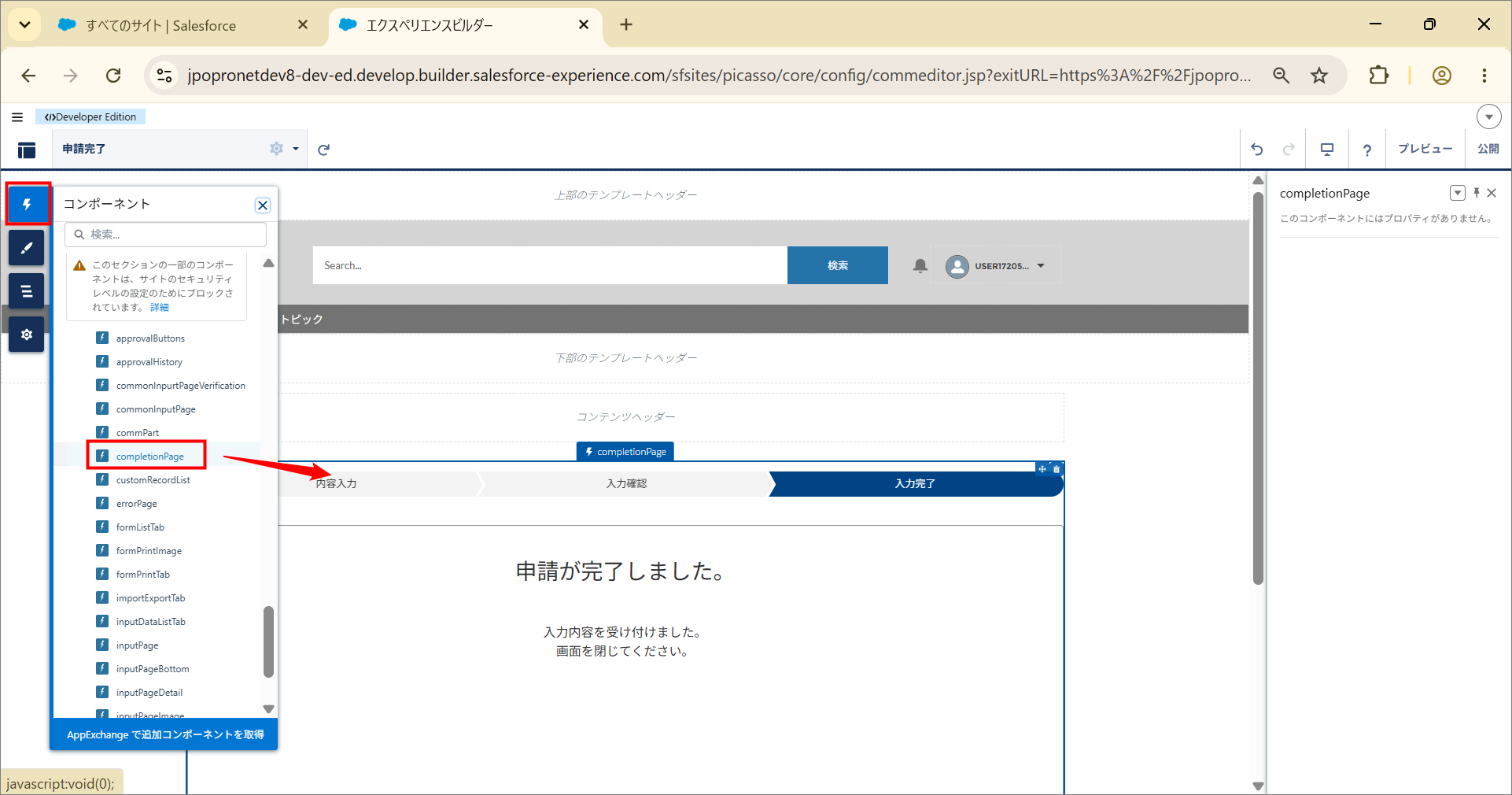Image resolution: width=1512 pixels, height=795 pixels.
Task: Open the Page Structure panel icon
Action: pyautogui.click(x=27, y=291)
